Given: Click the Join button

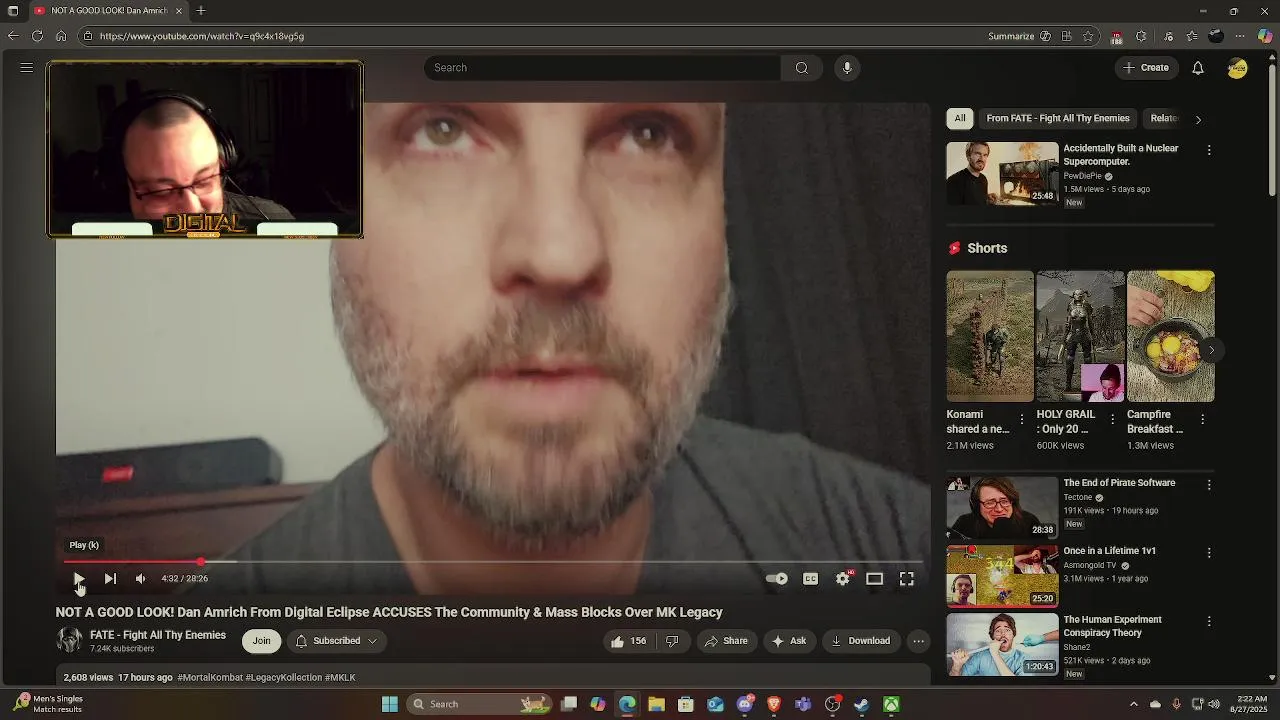Looking at the screenshot, I should click(261, 641).
